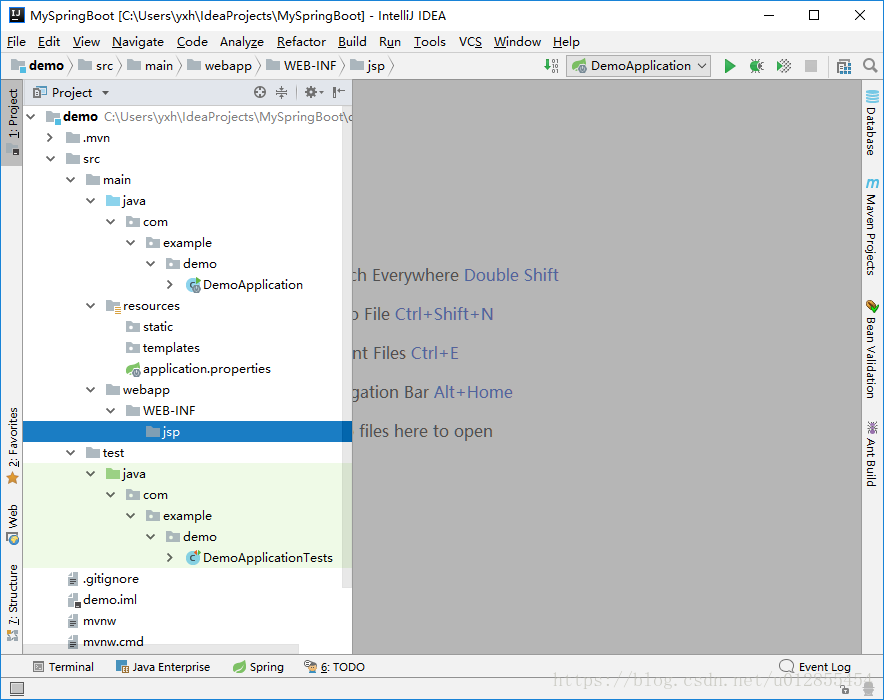Open the VCS menu
The width and height of the screenshot is (884, 700).
pos(470,42)
